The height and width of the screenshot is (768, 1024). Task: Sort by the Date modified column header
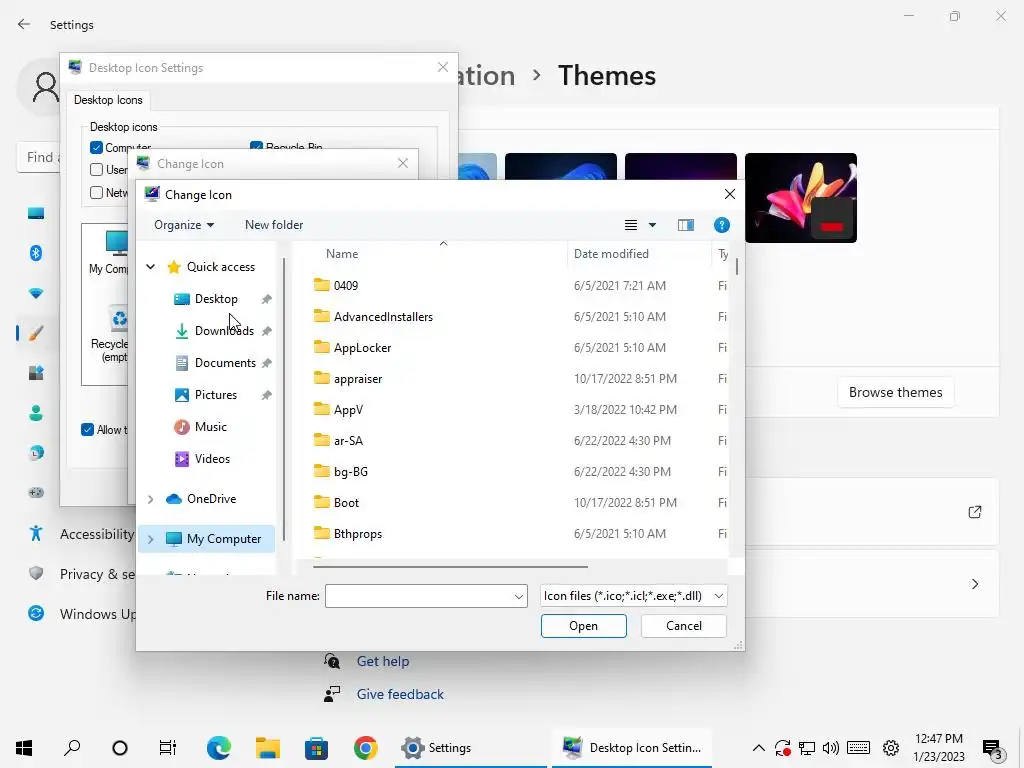click(x=611, y=253)
